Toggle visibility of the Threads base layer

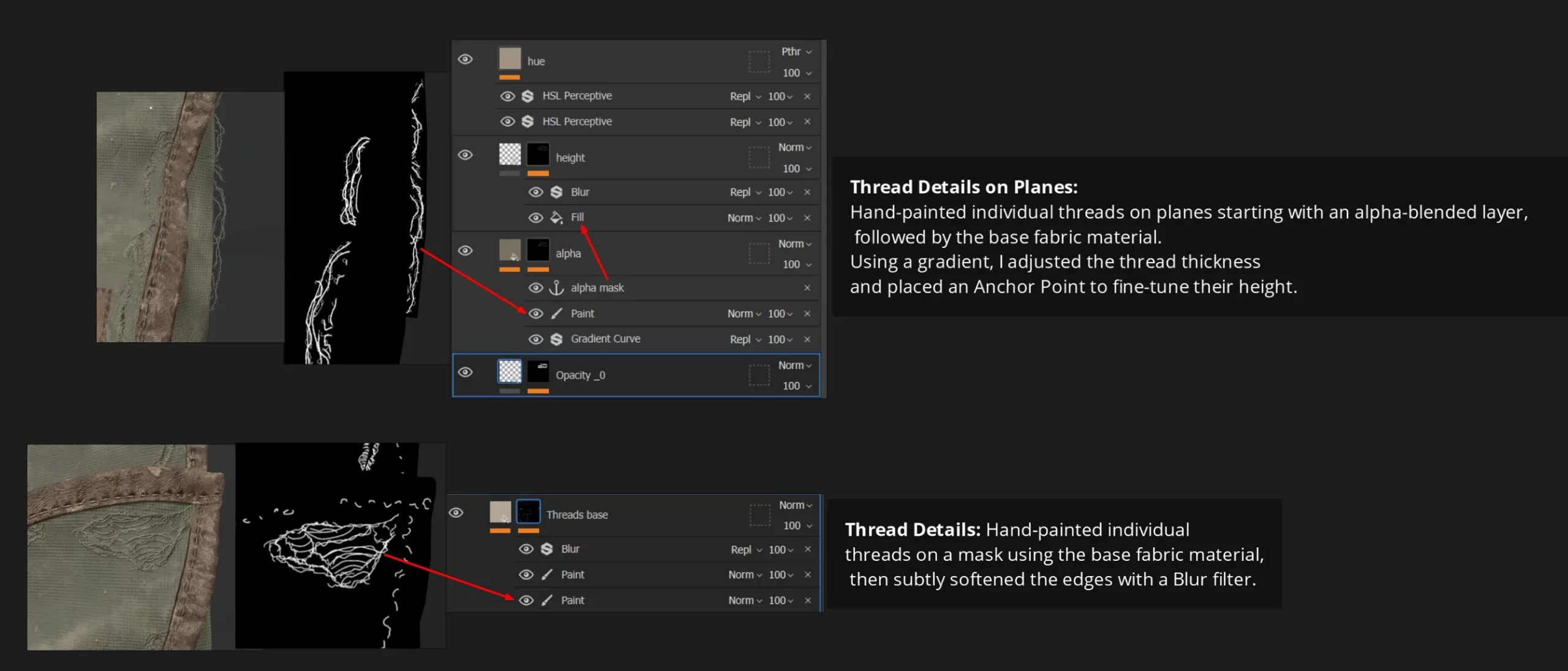point(456,512)
